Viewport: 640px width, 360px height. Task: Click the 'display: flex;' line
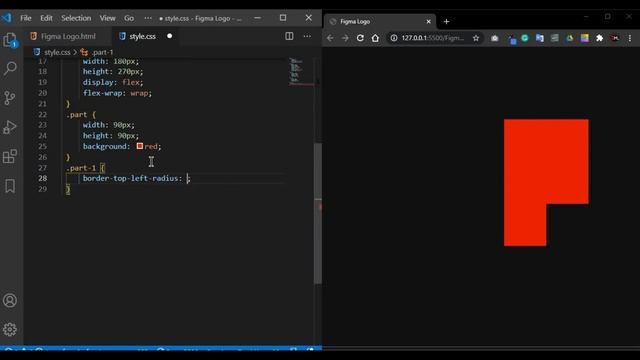(113, 82)
